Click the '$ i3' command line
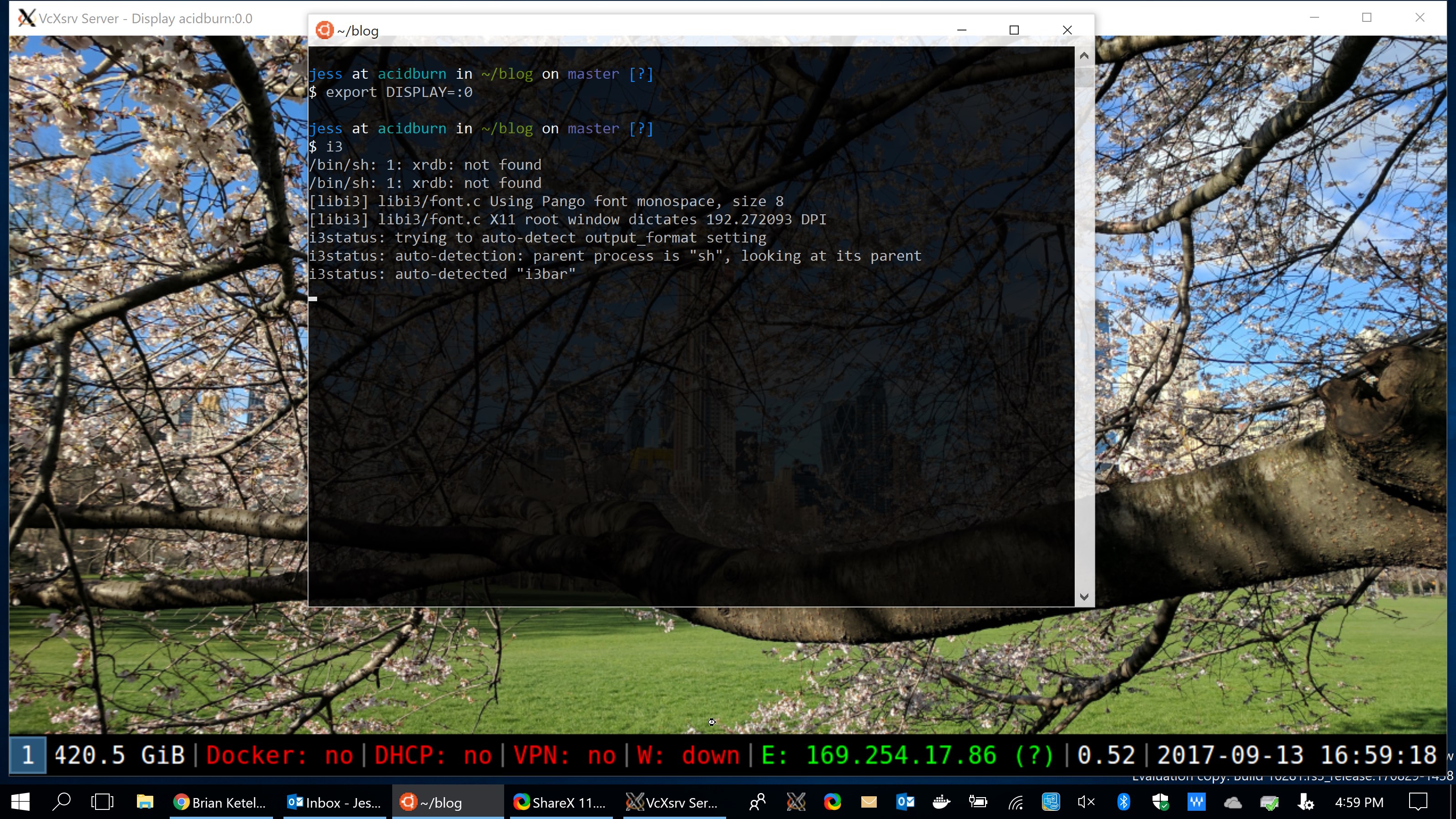This screenshot has width=1456, height=819. coord(326,147)
